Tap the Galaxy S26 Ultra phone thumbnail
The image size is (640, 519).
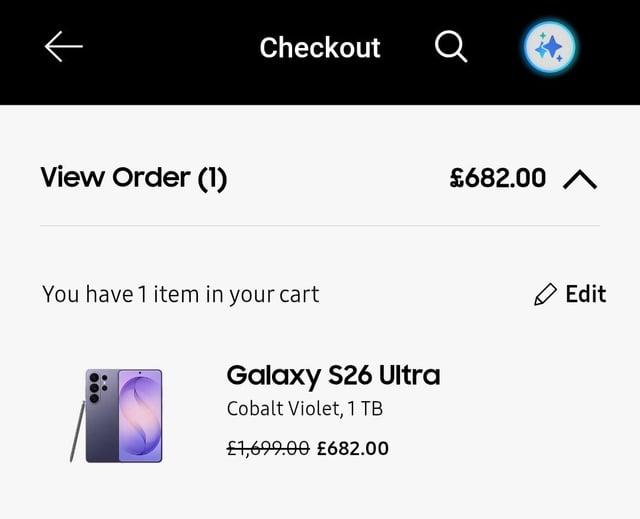pyautogui.click(x=117, y=415)
